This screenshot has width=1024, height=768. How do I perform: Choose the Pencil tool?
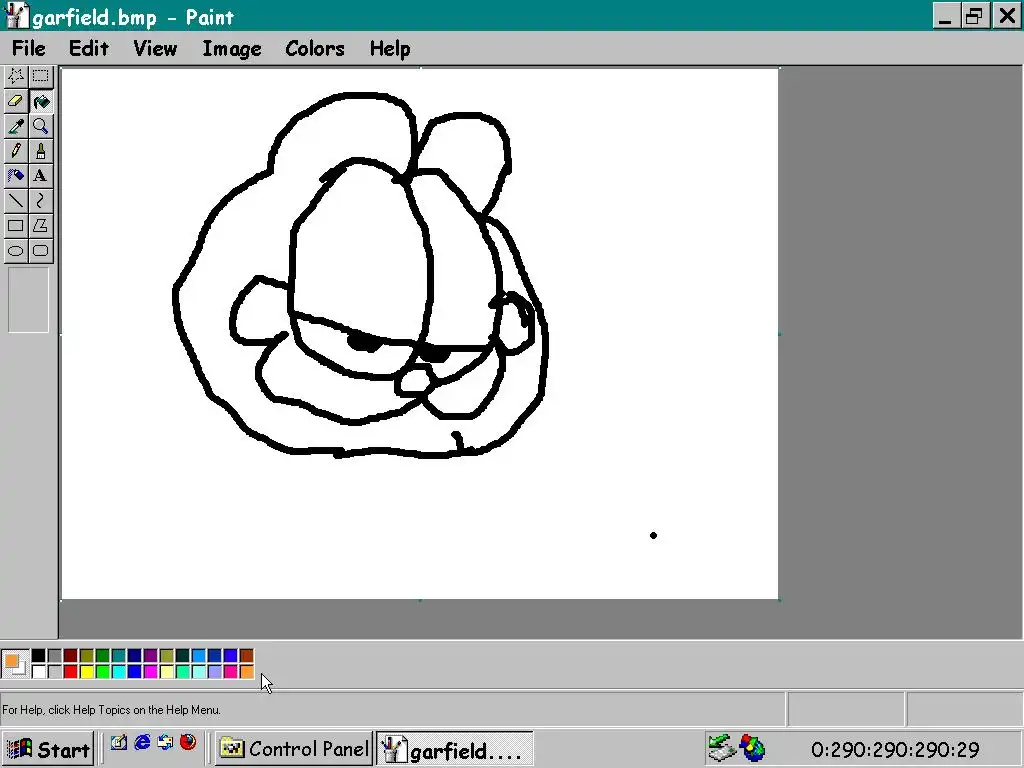pos(16,151)
